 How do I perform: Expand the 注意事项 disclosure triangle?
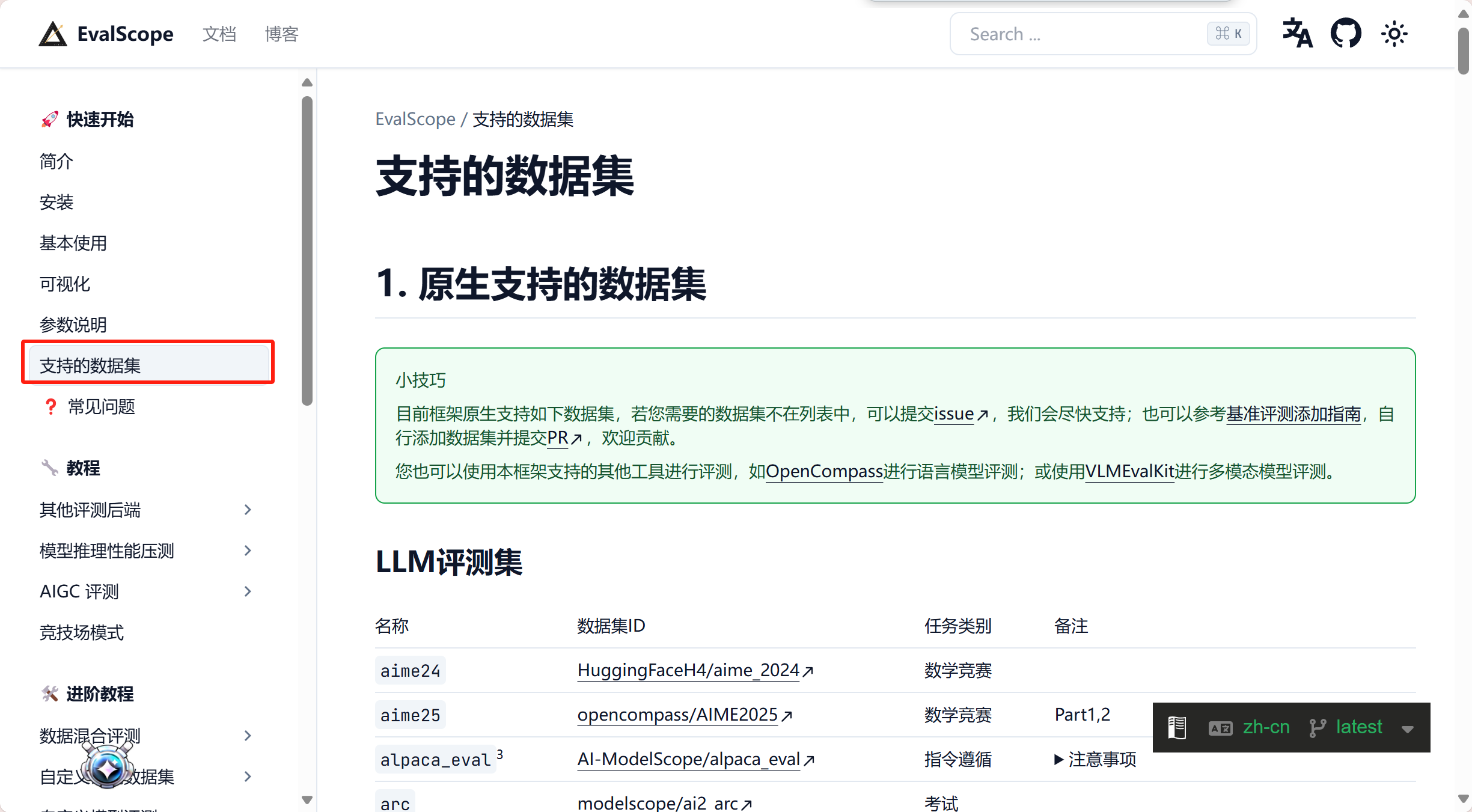click(x=1059, y=760)
